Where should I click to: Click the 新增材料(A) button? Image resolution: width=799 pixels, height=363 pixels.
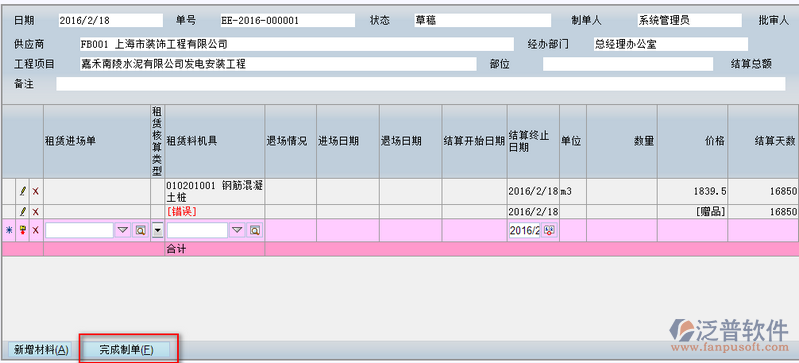point(41,349)
